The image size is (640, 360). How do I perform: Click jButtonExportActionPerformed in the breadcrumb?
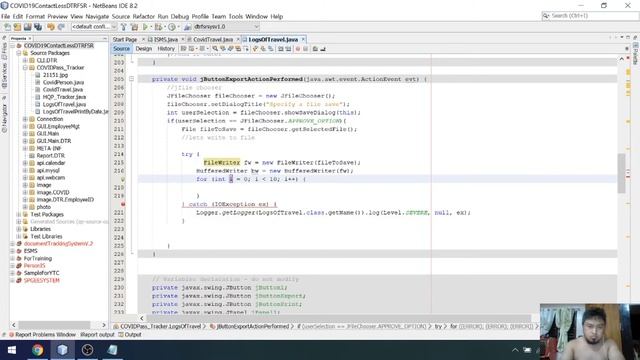point(252,327)
